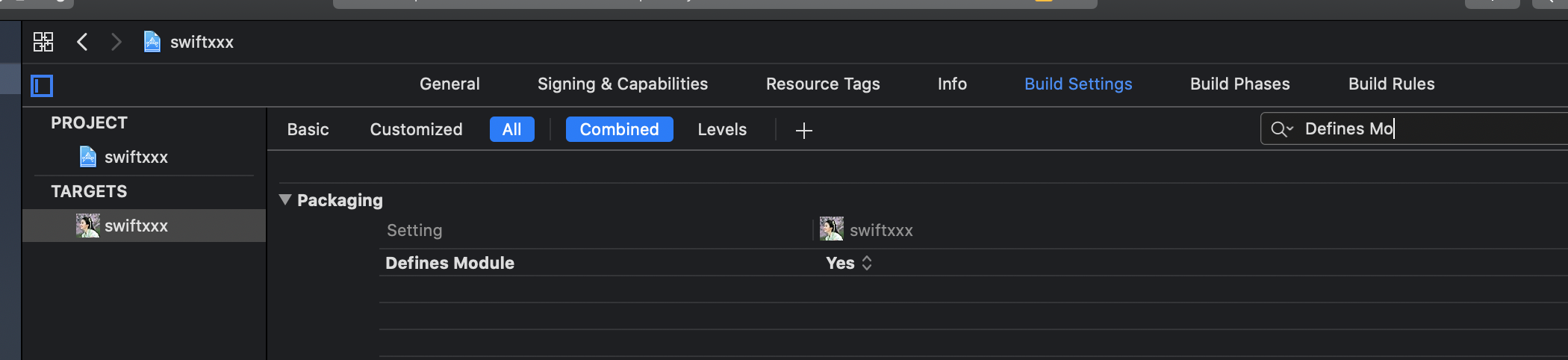The width and height of the screenshot is (1568, 360).
Task: Show Basic build settings
Action: pos(308,129)
